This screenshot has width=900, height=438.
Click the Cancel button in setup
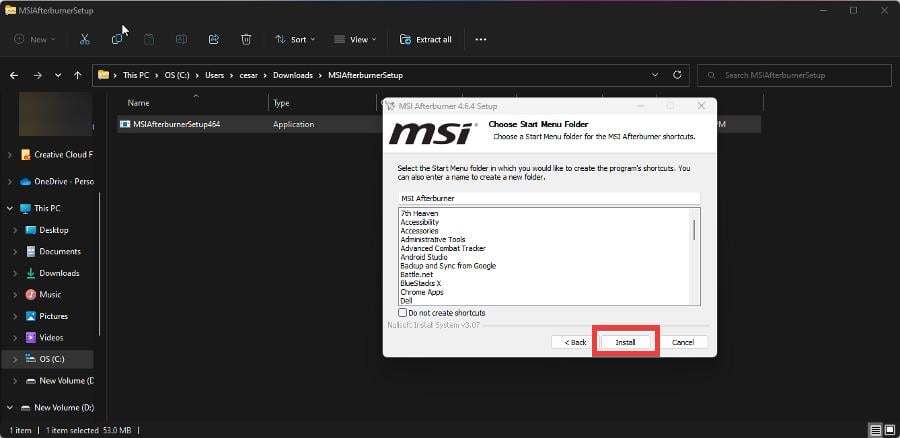683,342
